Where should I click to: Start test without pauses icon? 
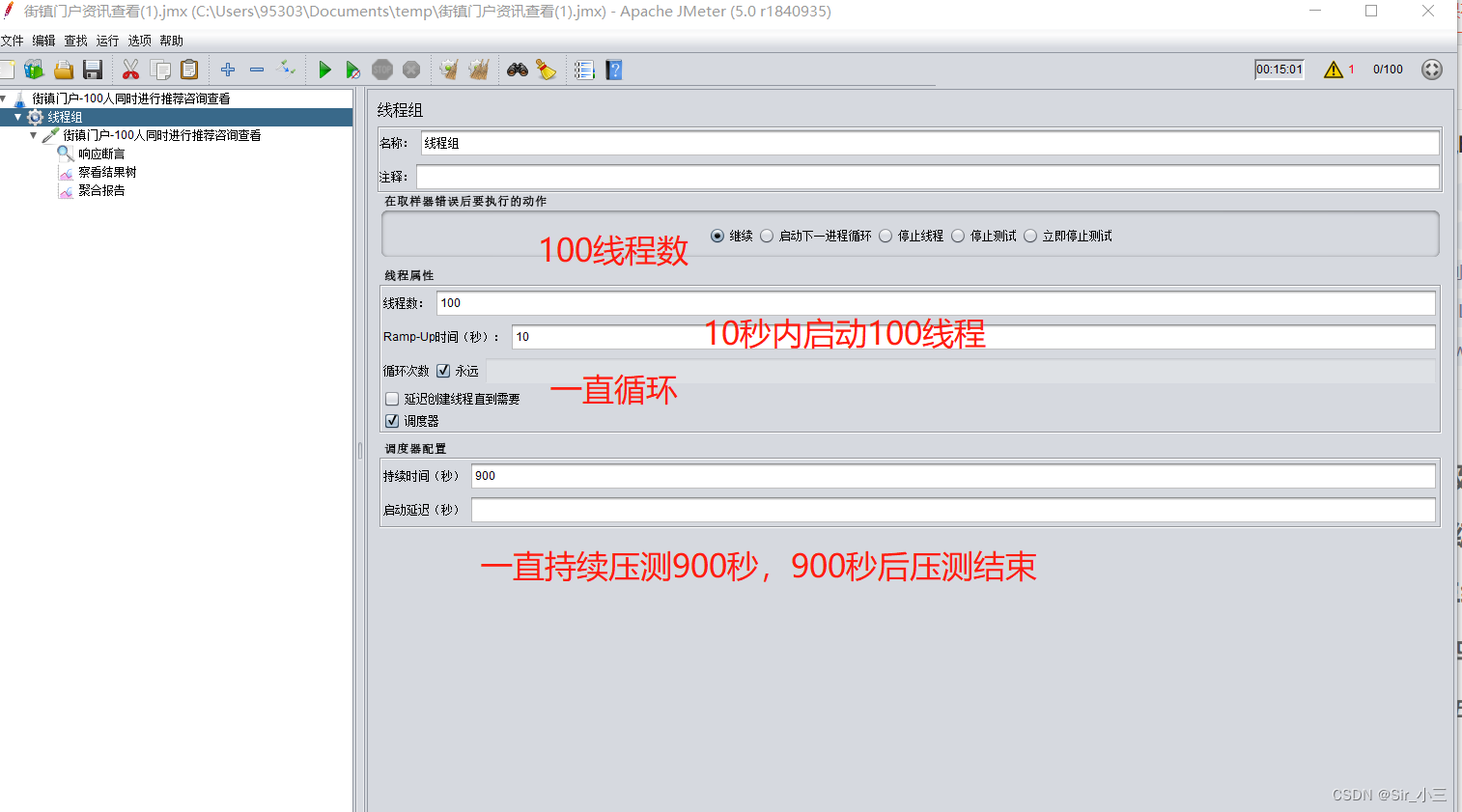coord(353,70)
